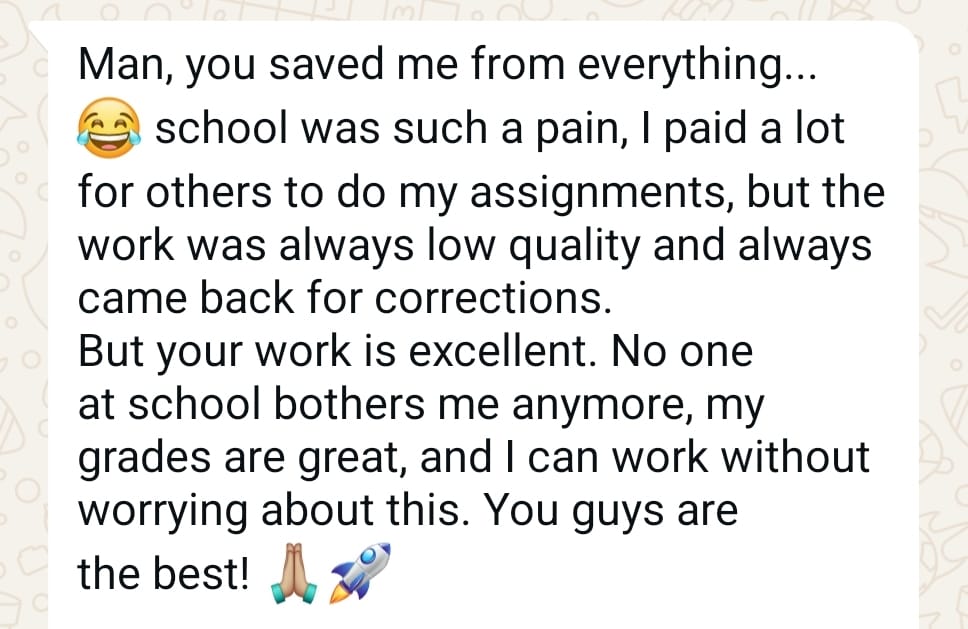The width and height of the screenshot is (968, 629).
Task: Click the word "corrections." in the message
Action: point(493,298)
